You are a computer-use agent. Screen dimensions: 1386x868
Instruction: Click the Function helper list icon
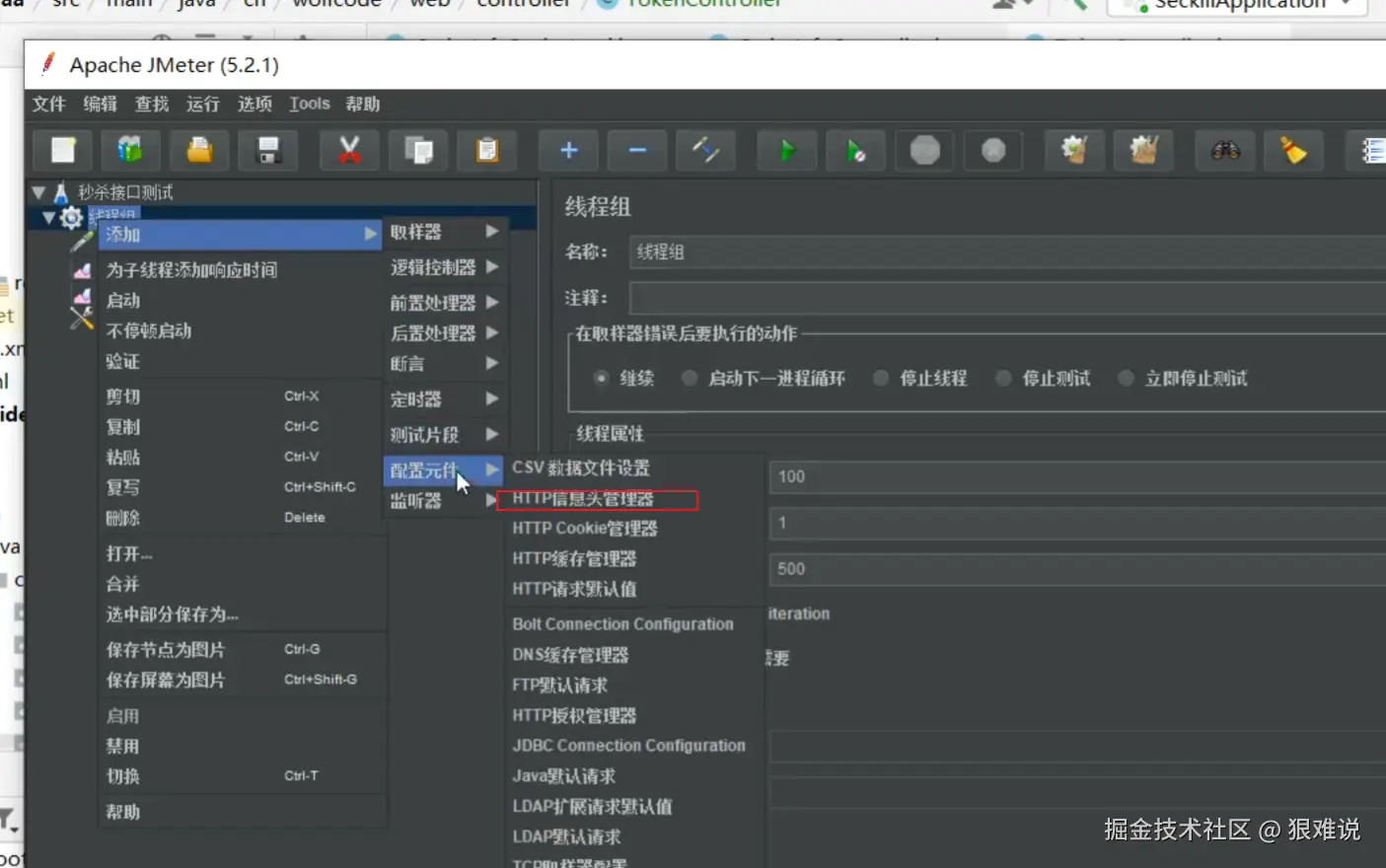pos(1371,150)
